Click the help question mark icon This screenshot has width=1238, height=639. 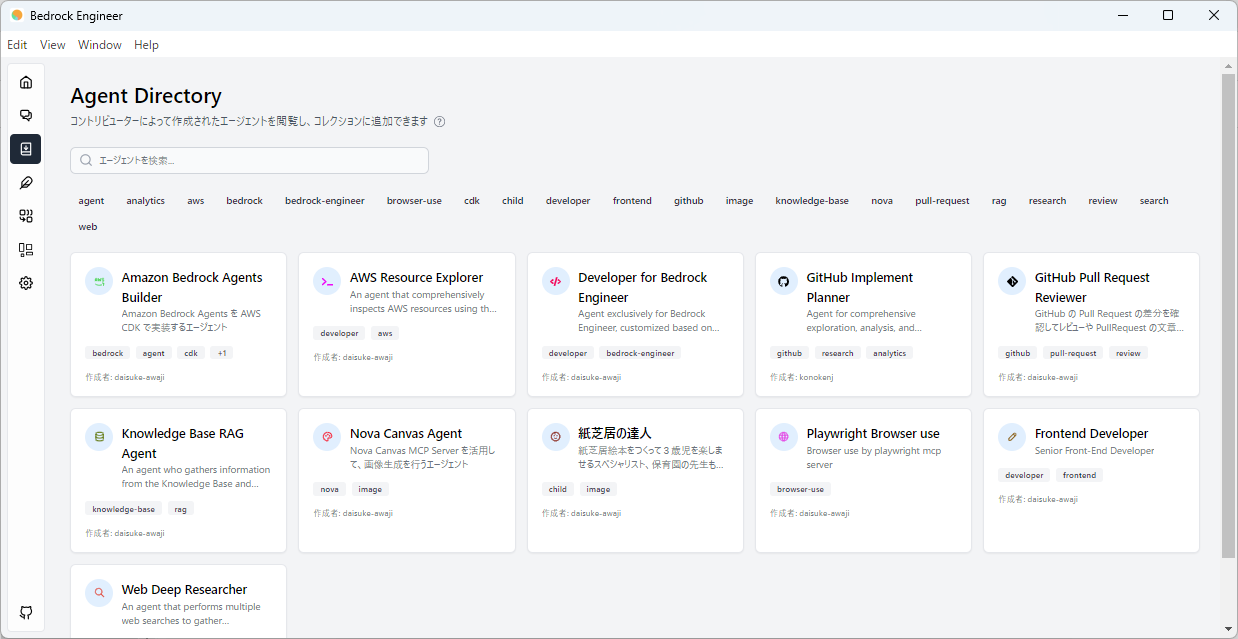click(x=439, y=122)
